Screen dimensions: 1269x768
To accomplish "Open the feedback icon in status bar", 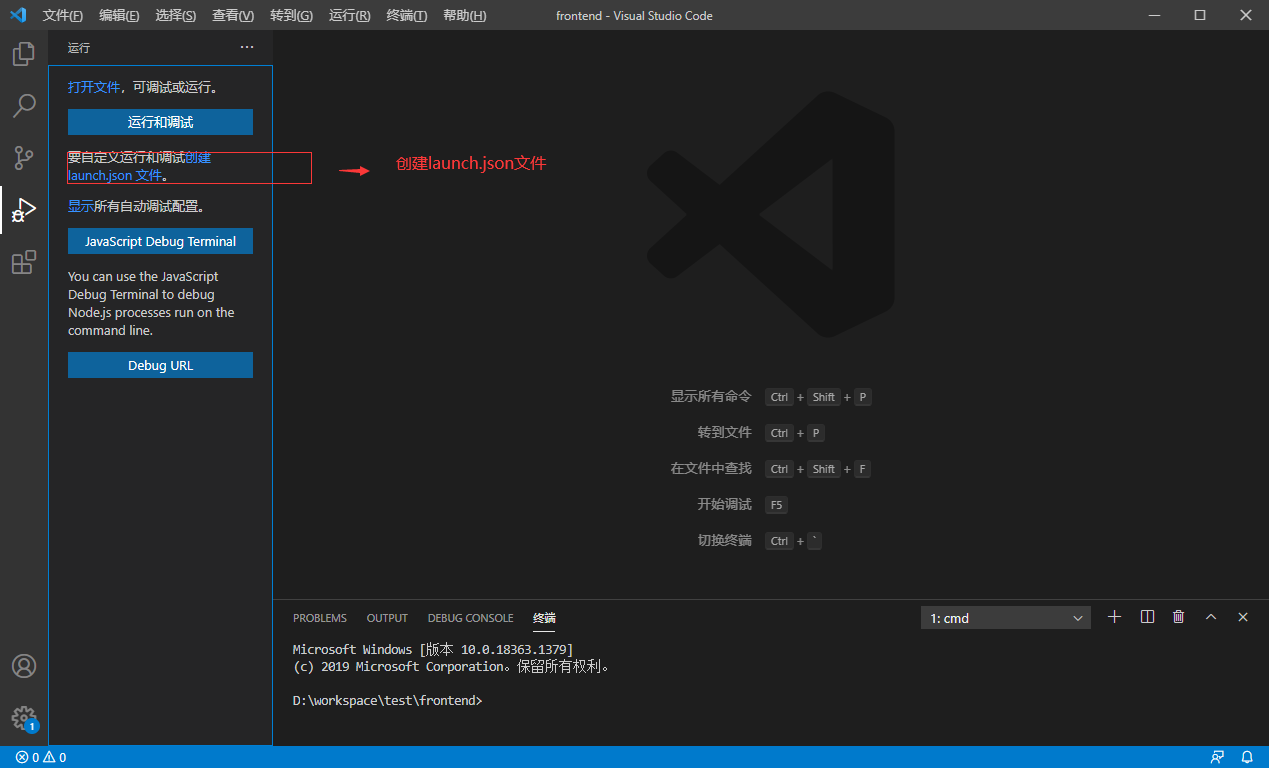I will (x=1217, y=757).
